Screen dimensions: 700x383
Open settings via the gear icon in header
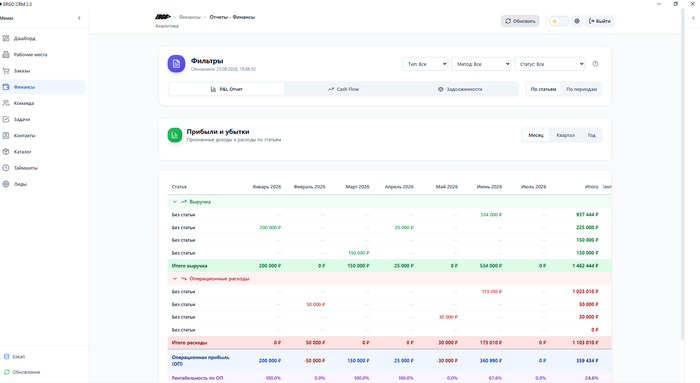pos(577,21)
